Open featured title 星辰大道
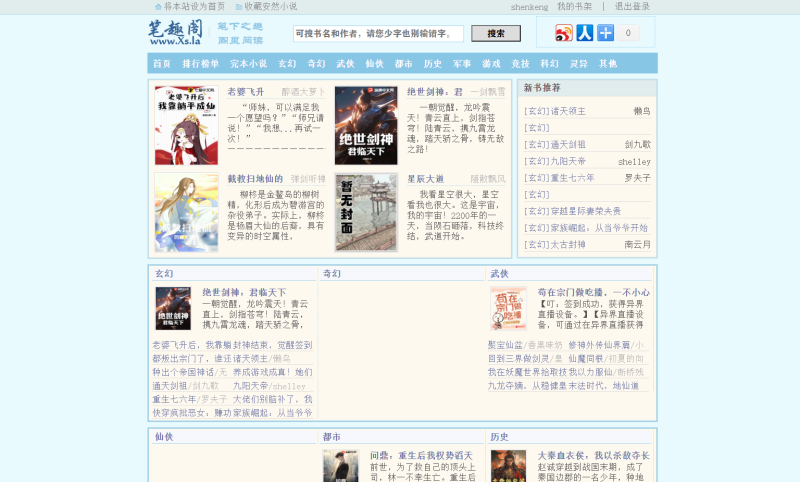The width and height of the screenshot is (800, 482). click(x=426, y=179)
